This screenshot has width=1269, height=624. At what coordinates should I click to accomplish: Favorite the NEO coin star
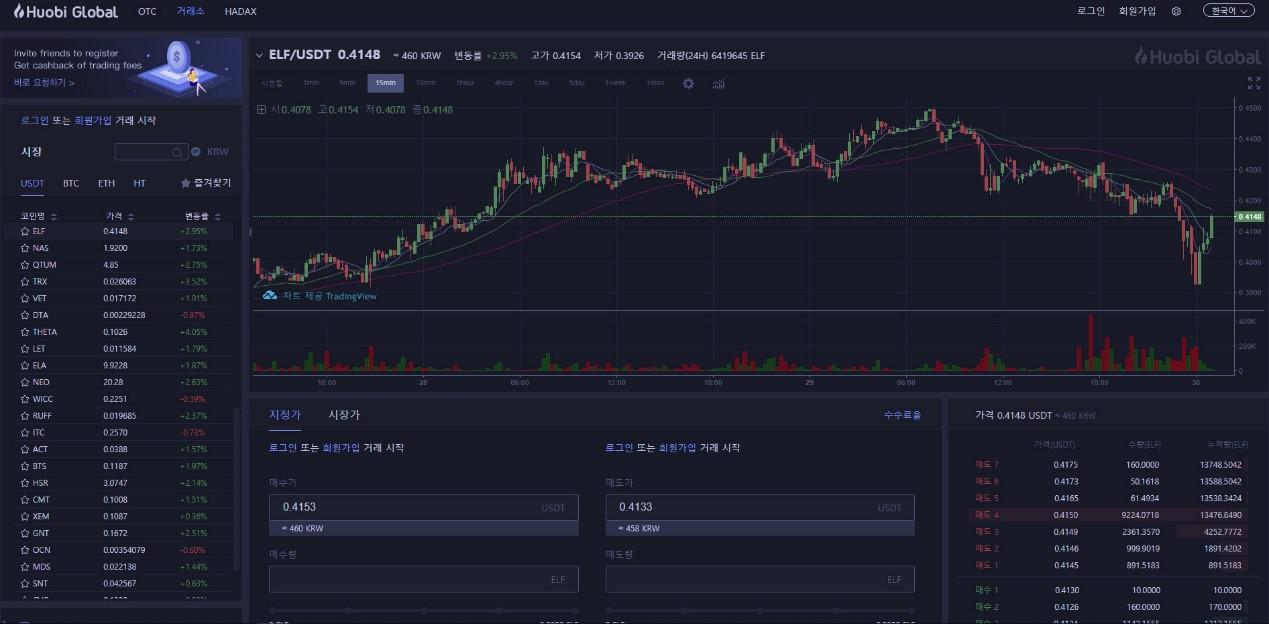25,382
